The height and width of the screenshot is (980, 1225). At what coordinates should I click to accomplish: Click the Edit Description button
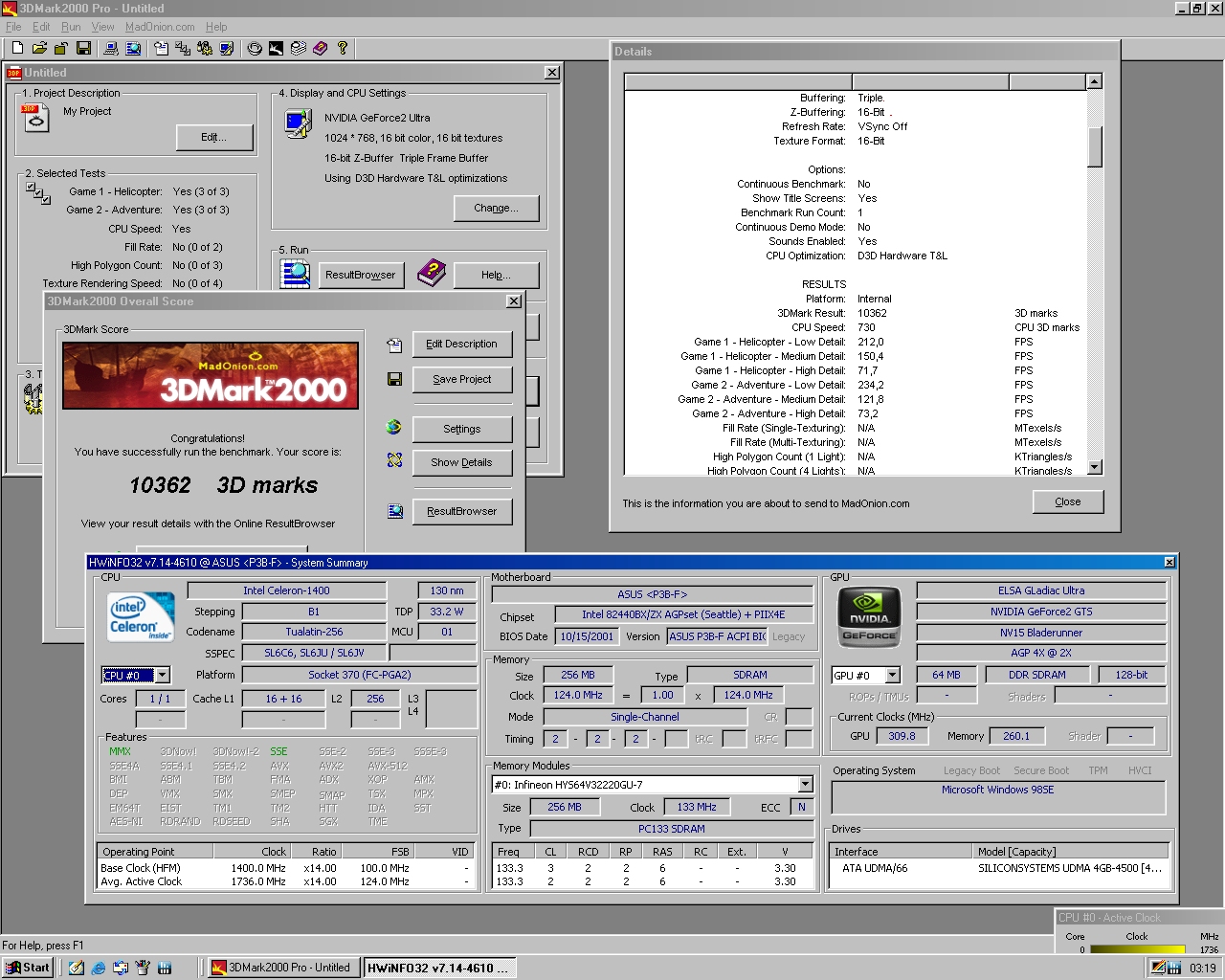tap(462, 344)
